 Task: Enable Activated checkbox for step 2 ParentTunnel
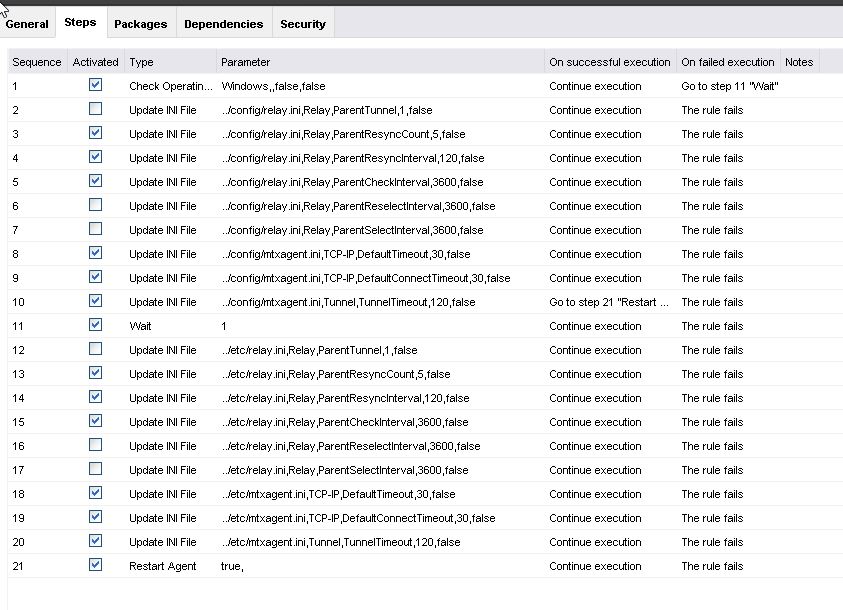pos(95,109)
